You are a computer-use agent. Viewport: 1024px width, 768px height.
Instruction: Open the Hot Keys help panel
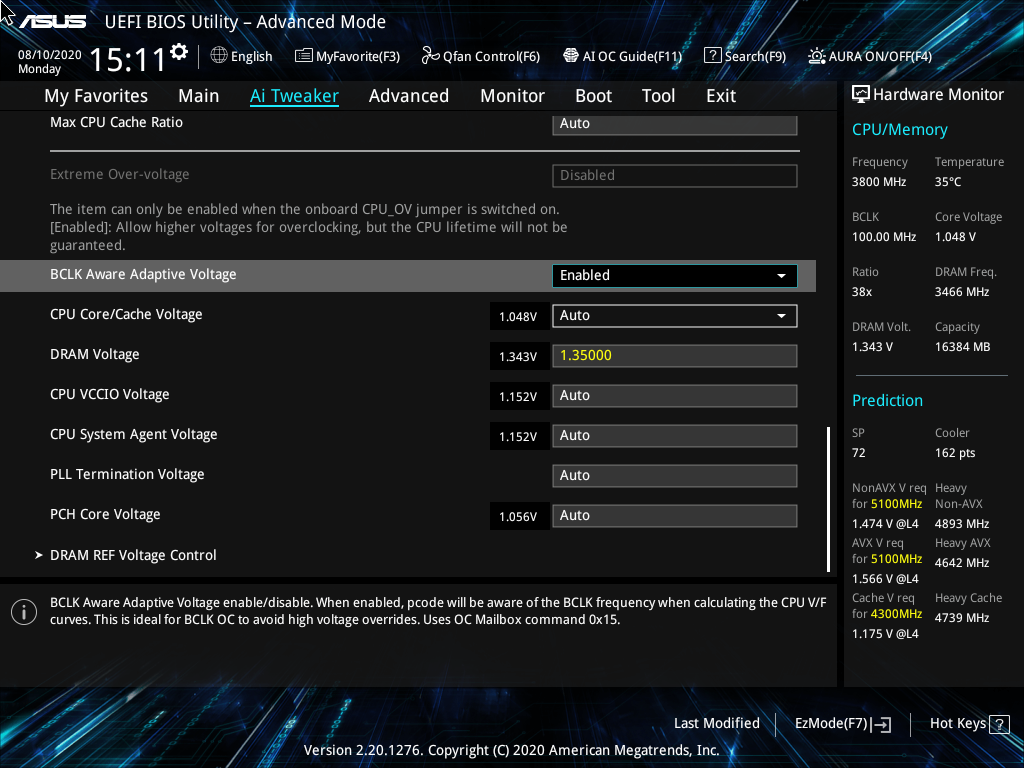(958, 723)
